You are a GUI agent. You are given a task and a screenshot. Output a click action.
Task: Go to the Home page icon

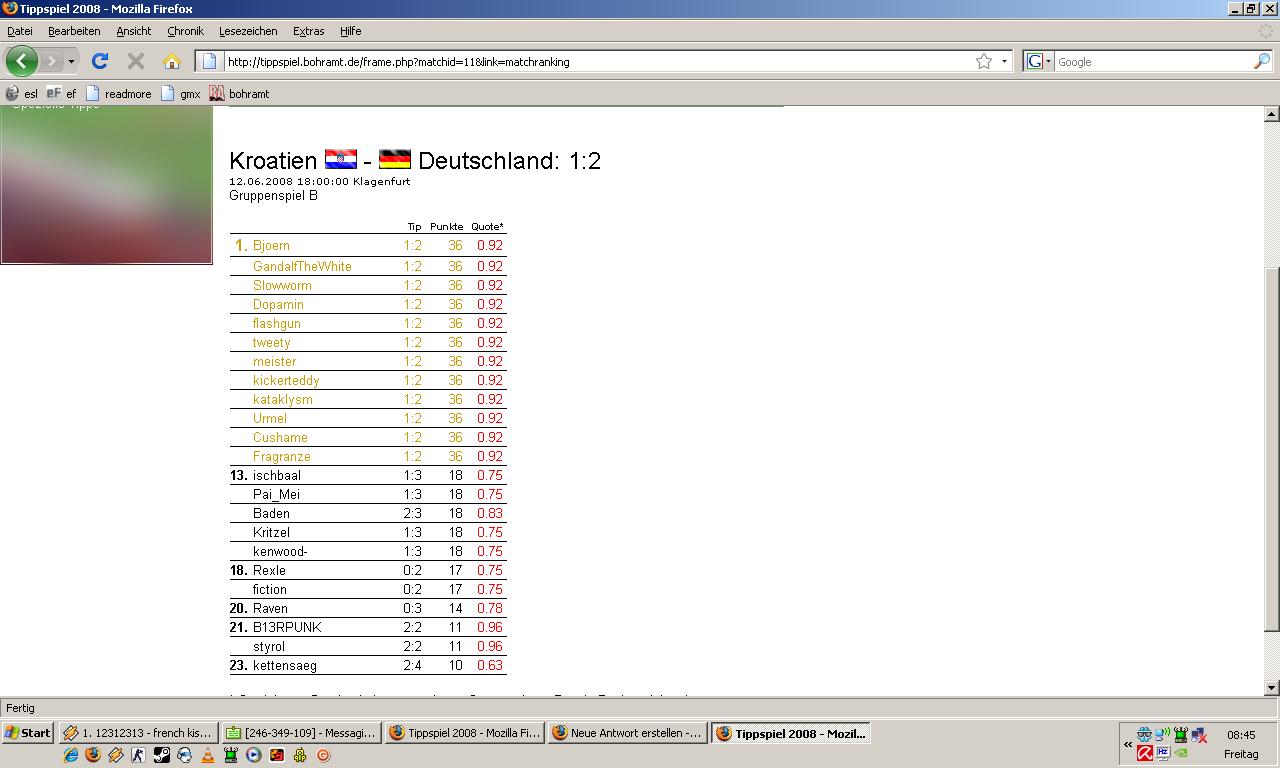tap(172, 61)
